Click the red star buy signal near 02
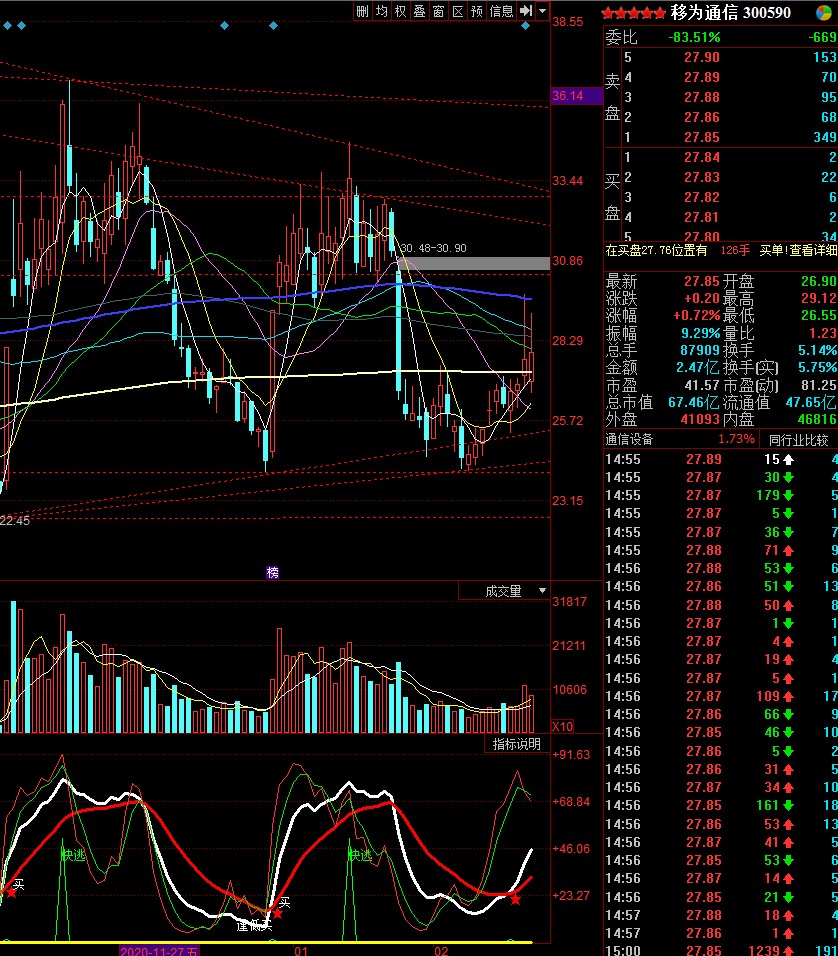The image size is (838, 956). (516, 899)
